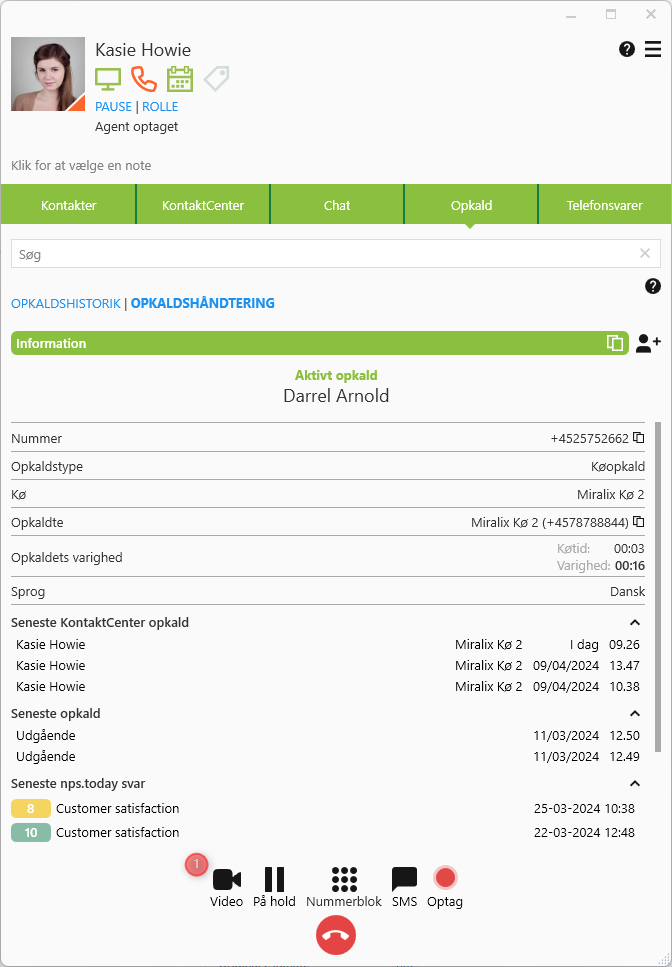Viewport: 672px width, 967px height.
Task: Open the calendar icon under agent name
Action: tap(180, 79)
